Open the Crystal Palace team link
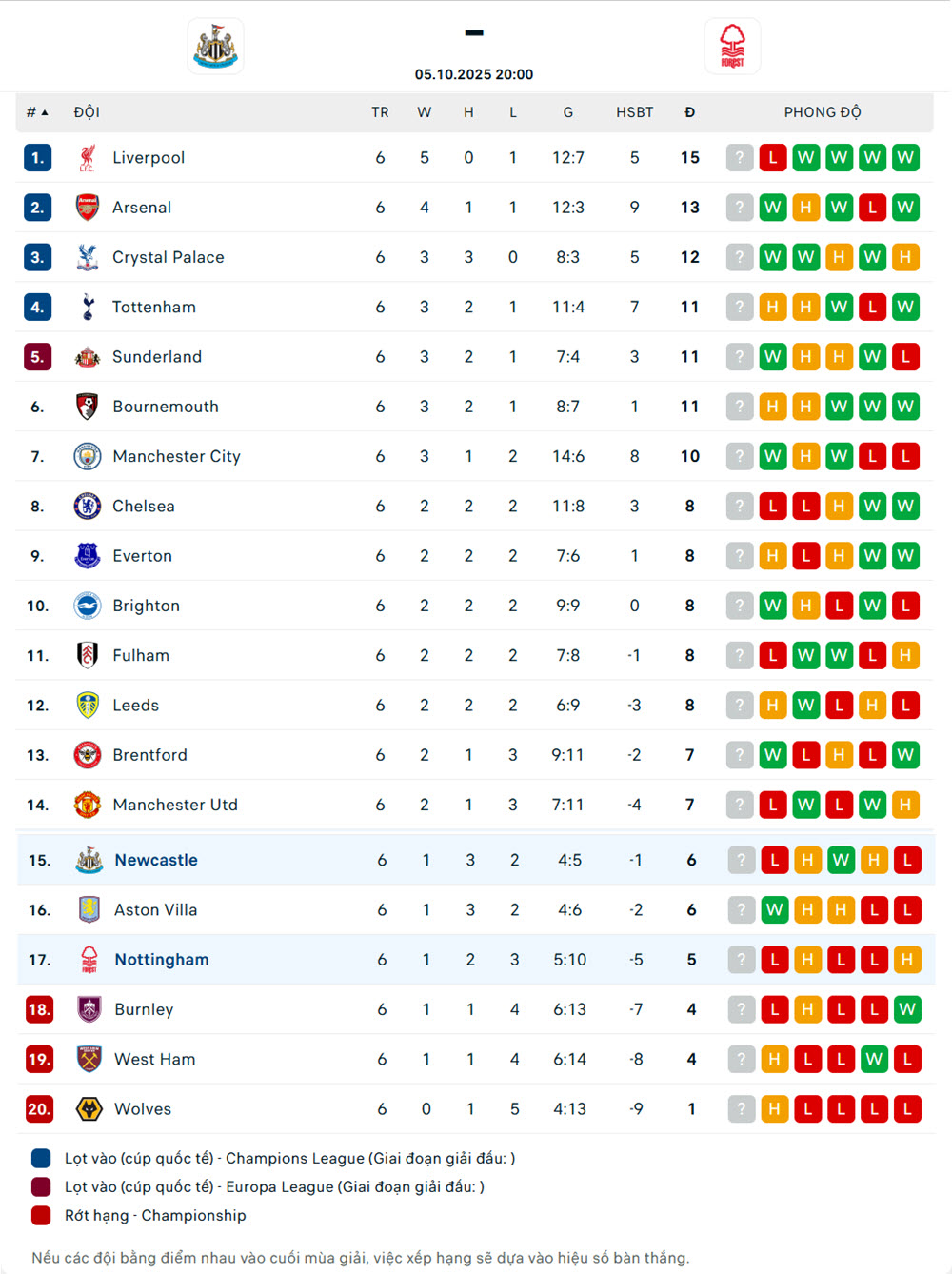Screen dimensions: 952x1274 click(169, 257)
